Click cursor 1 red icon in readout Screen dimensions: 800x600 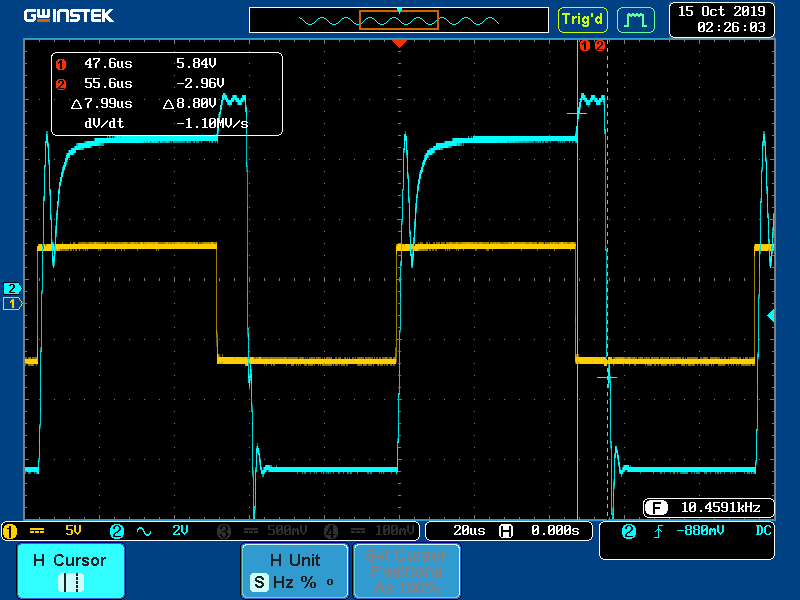pos(61,65)
